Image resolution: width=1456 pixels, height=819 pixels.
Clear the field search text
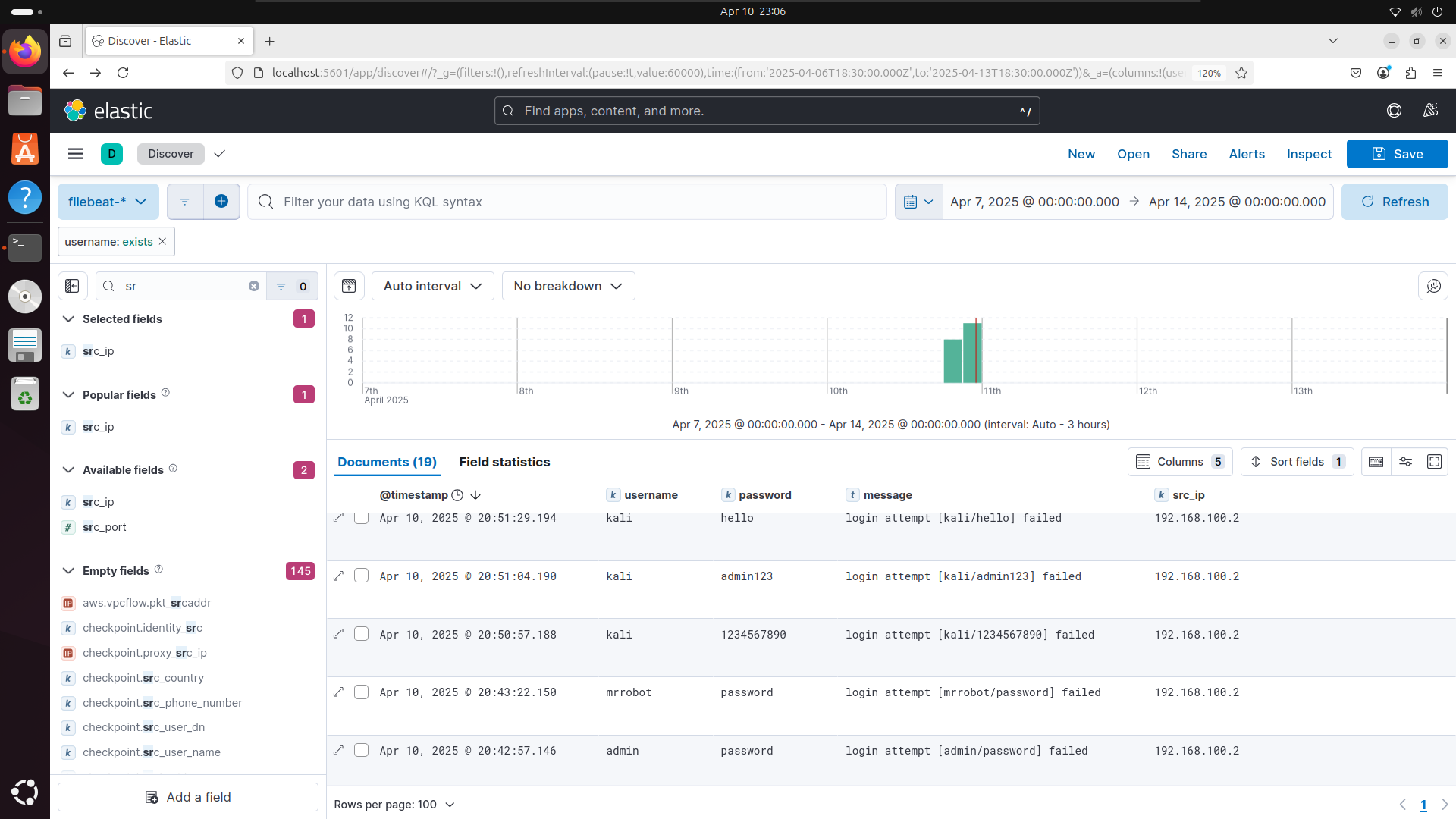pyautogui.click(x=254, y=286)
